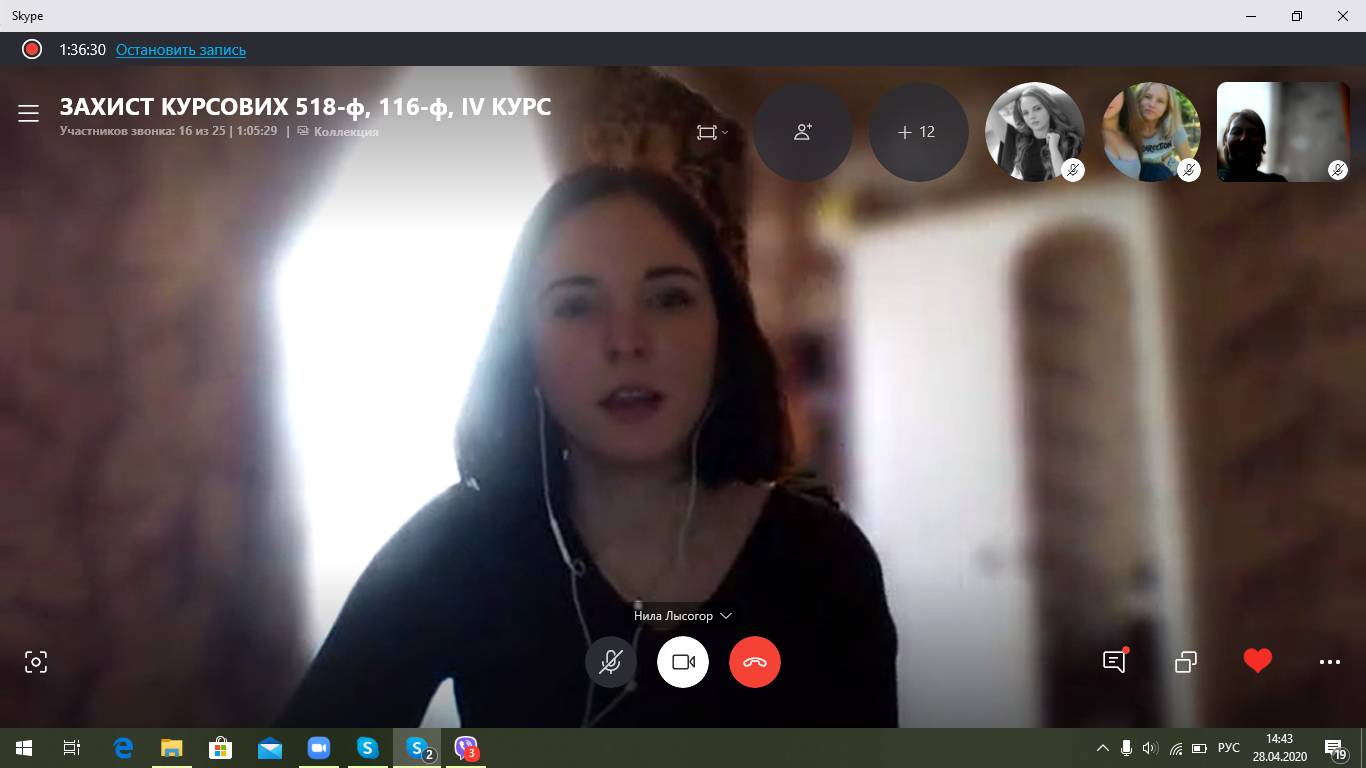Image resolution: width=1366 pixels, height=768 pixels.
Task: Show hidden system tray icons
Action: (x=1103, y=748)
